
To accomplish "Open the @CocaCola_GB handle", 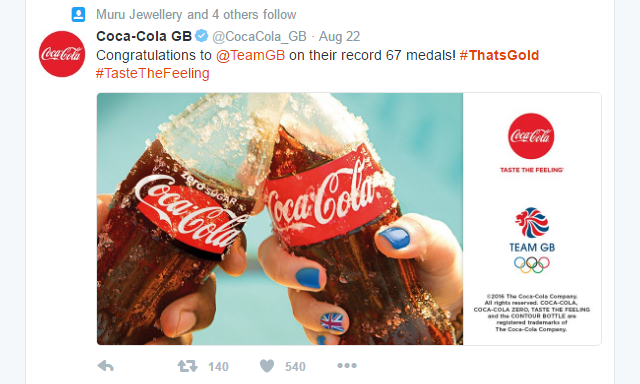I will click(259, 36).
